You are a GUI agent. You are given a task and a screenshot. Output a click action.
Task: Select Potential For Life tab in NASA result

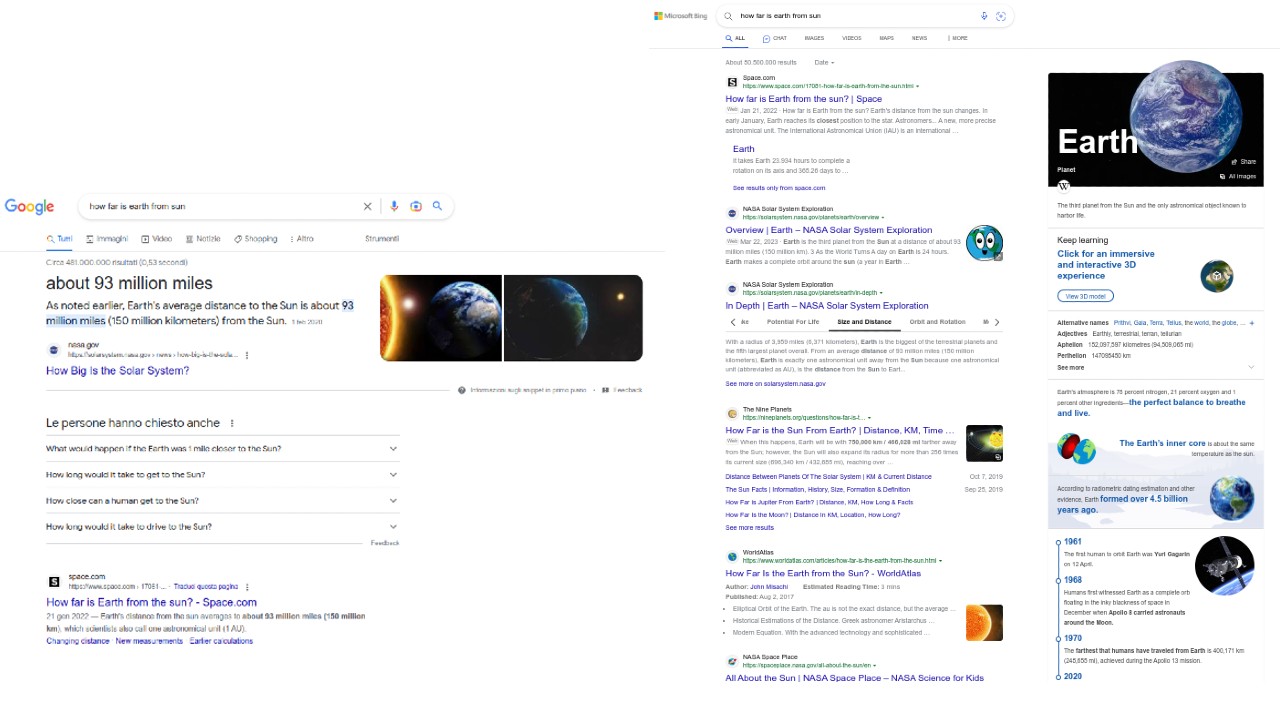pyautogui.click(x=793, y=322)
